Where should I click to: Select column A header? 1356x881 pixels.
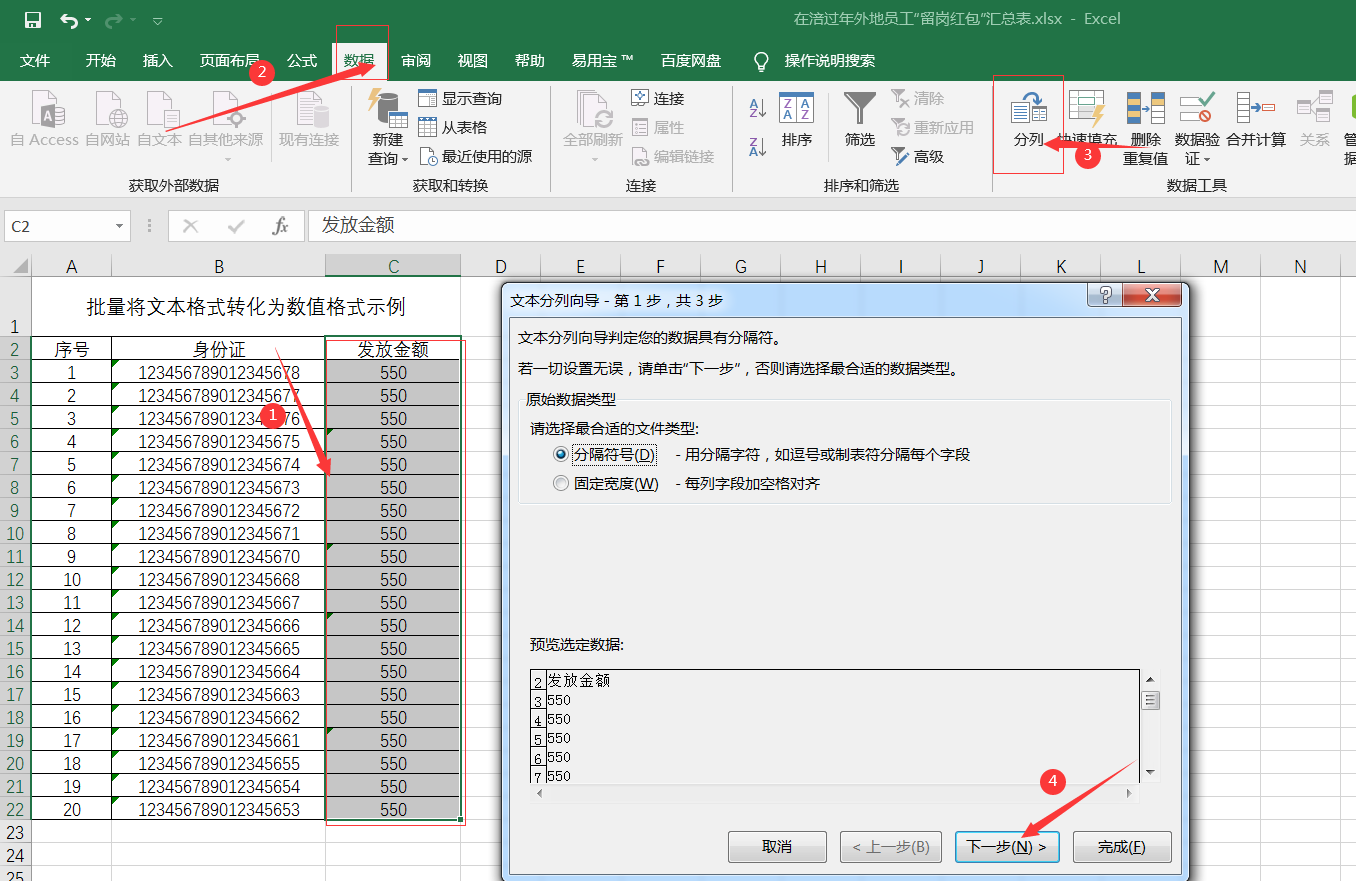tap(71, 266)
